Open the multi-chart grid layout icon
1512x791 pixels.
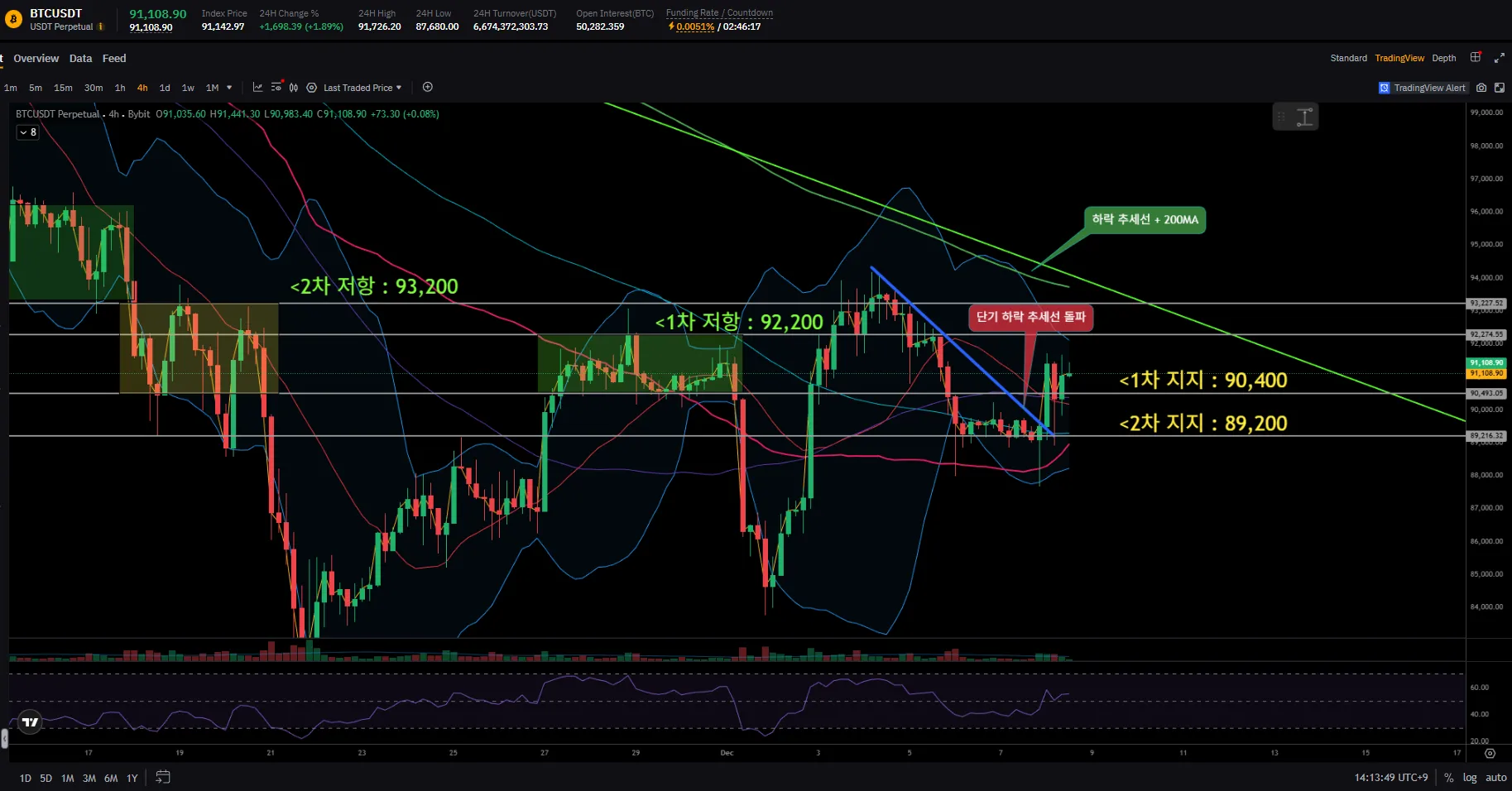(1476, 58)
